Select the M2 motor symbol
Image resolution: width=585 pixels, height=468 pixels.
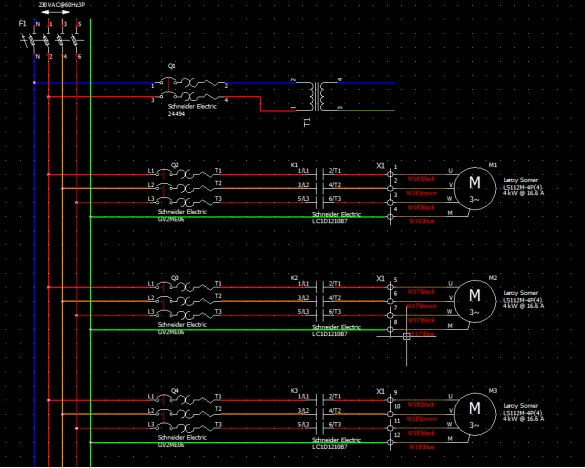click(x=475, y=301)
